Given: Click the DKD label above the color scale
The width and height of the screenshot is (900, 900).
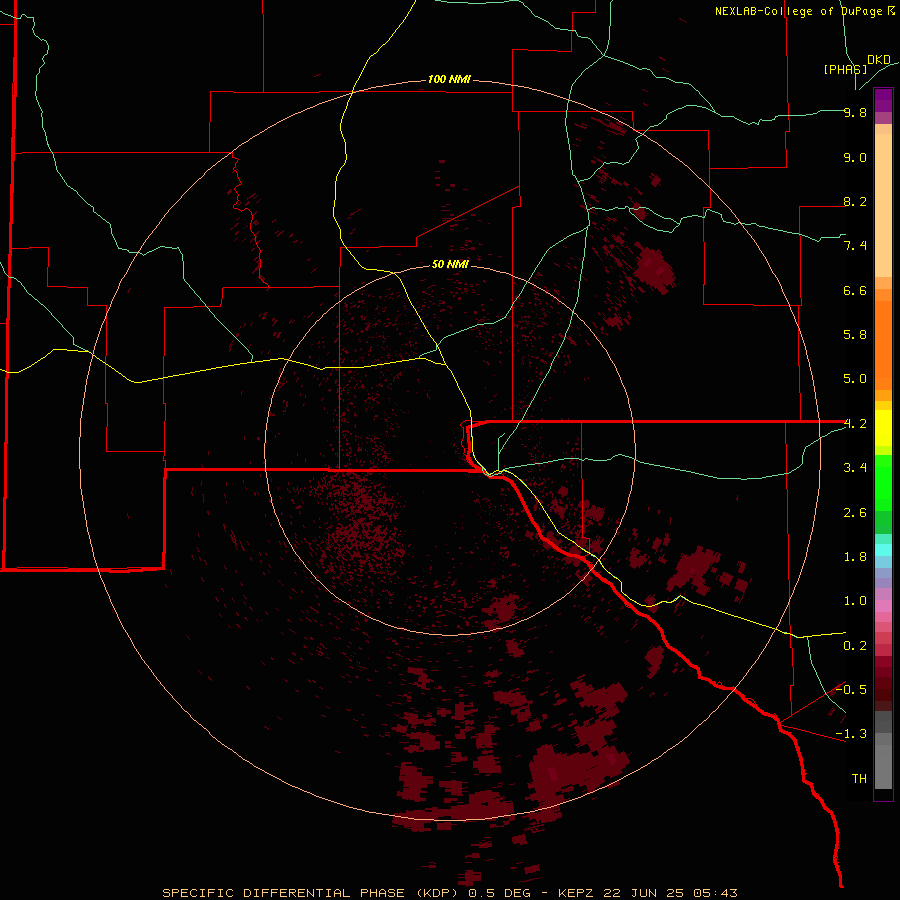Looking at the screenshot, I should [x=878, y=60].
